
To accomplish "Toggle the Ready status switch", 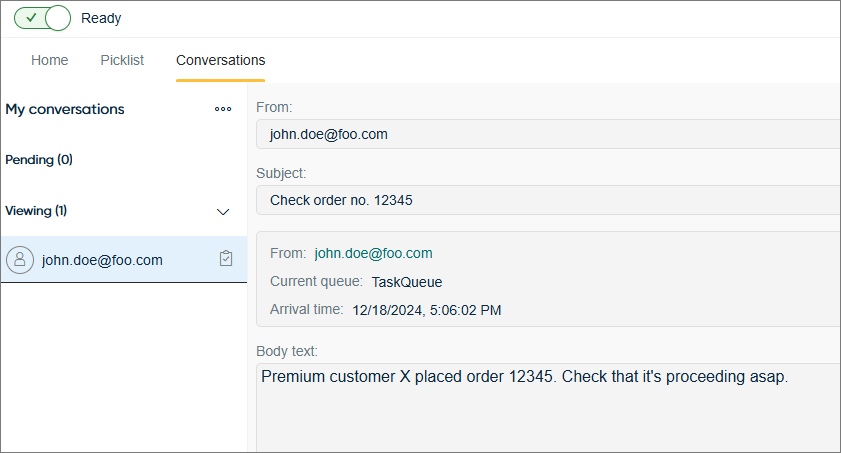I will pyautogui.click(x=42, y=18).
